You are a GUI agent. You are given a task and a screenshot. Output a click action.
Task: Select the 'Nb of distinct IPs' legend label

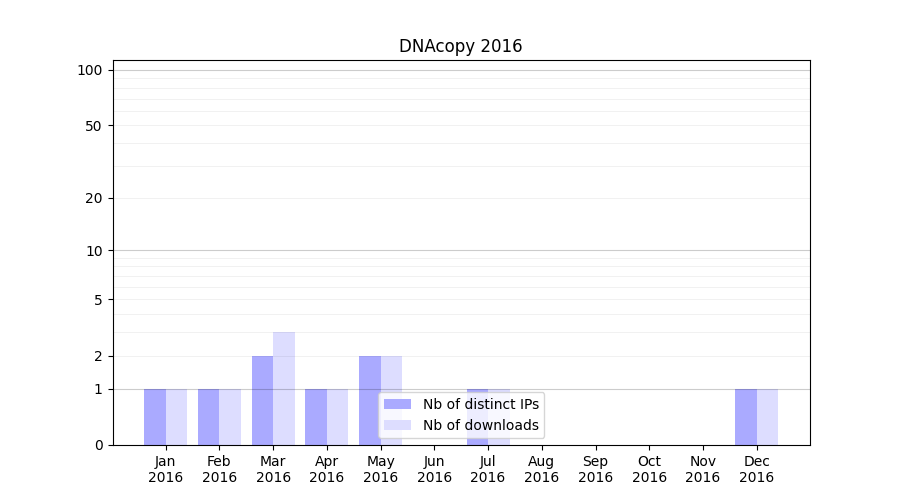480,404
